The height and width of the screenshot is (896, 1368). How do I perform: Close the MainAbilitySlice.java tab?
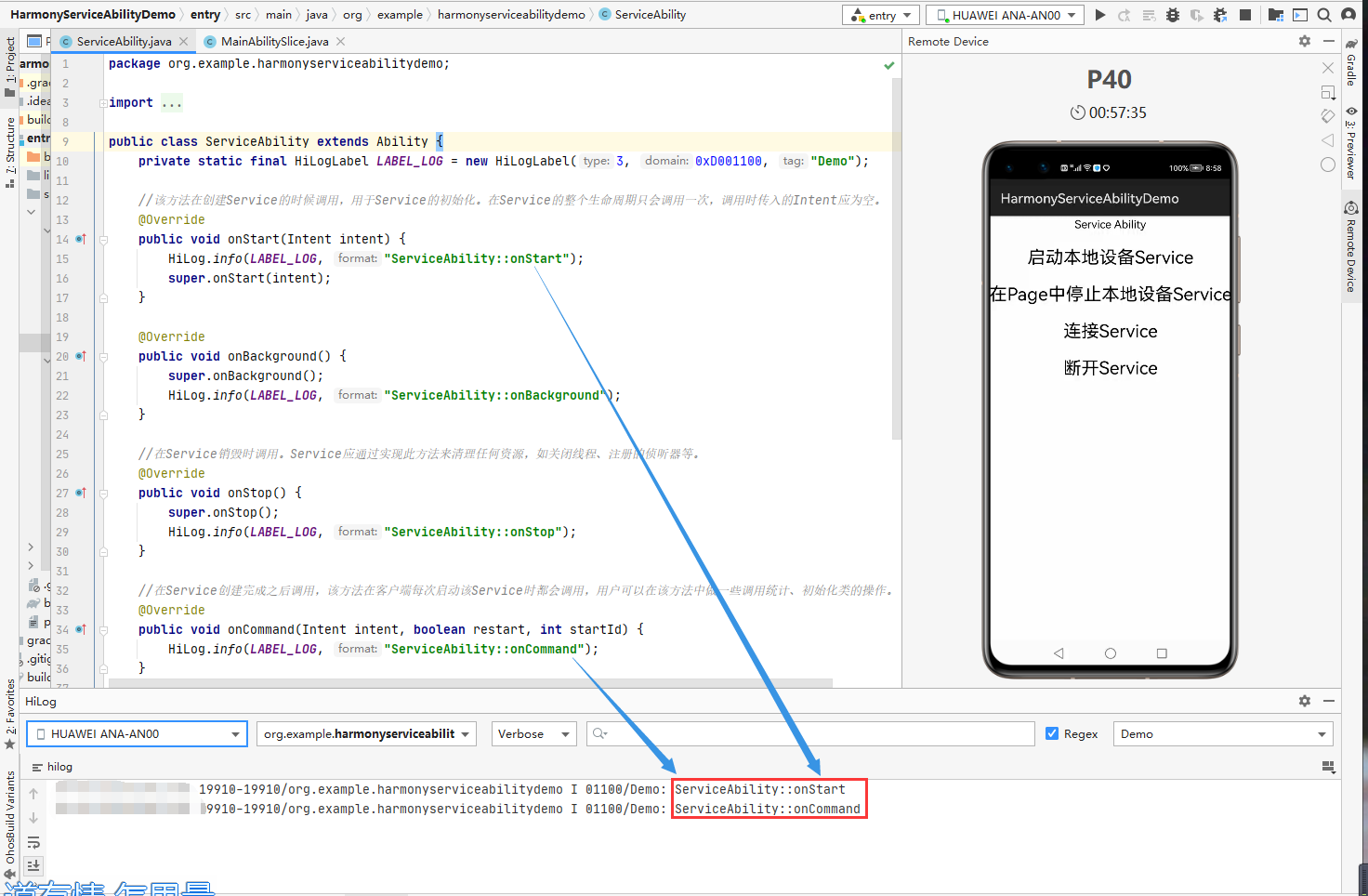(341, 42)
